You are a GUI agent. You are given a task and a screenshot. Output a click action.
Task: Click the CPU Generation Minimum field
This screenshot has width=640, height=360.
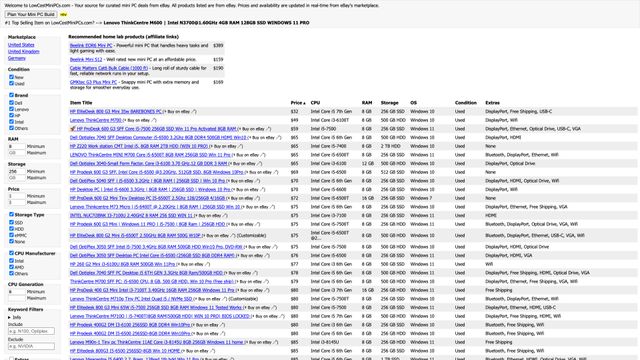[16, 292]
